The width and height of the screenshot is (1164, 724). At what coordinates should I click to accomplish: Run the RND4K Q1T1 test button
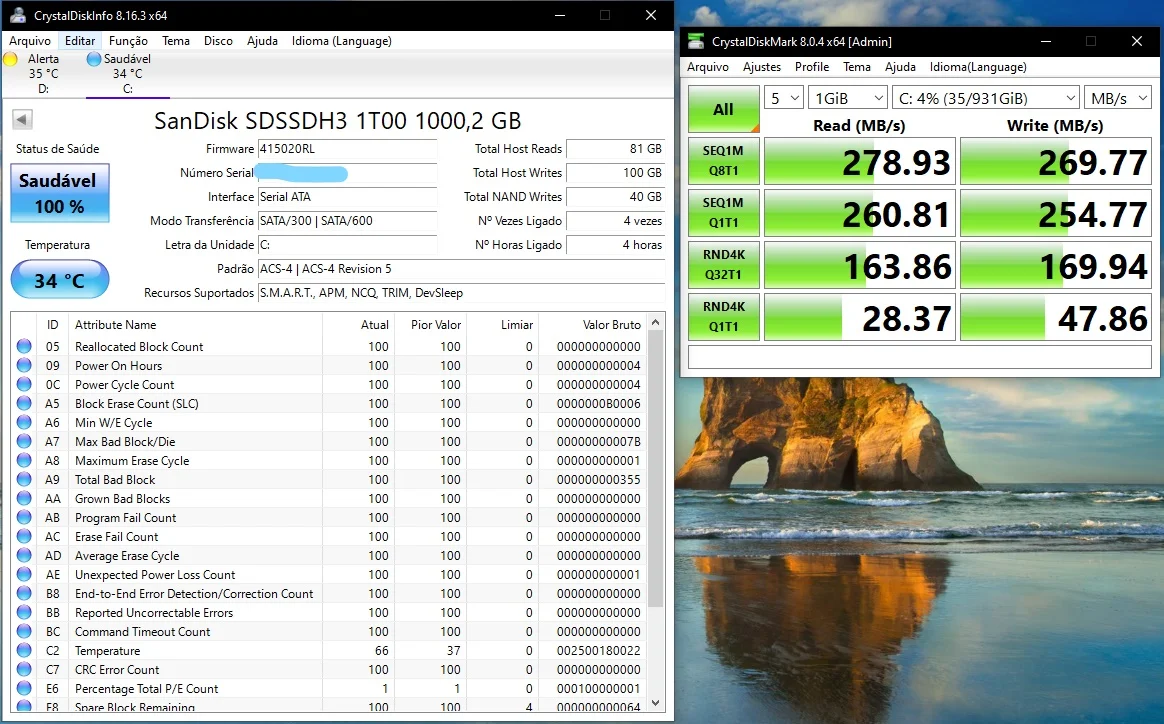tap(724, 317)
